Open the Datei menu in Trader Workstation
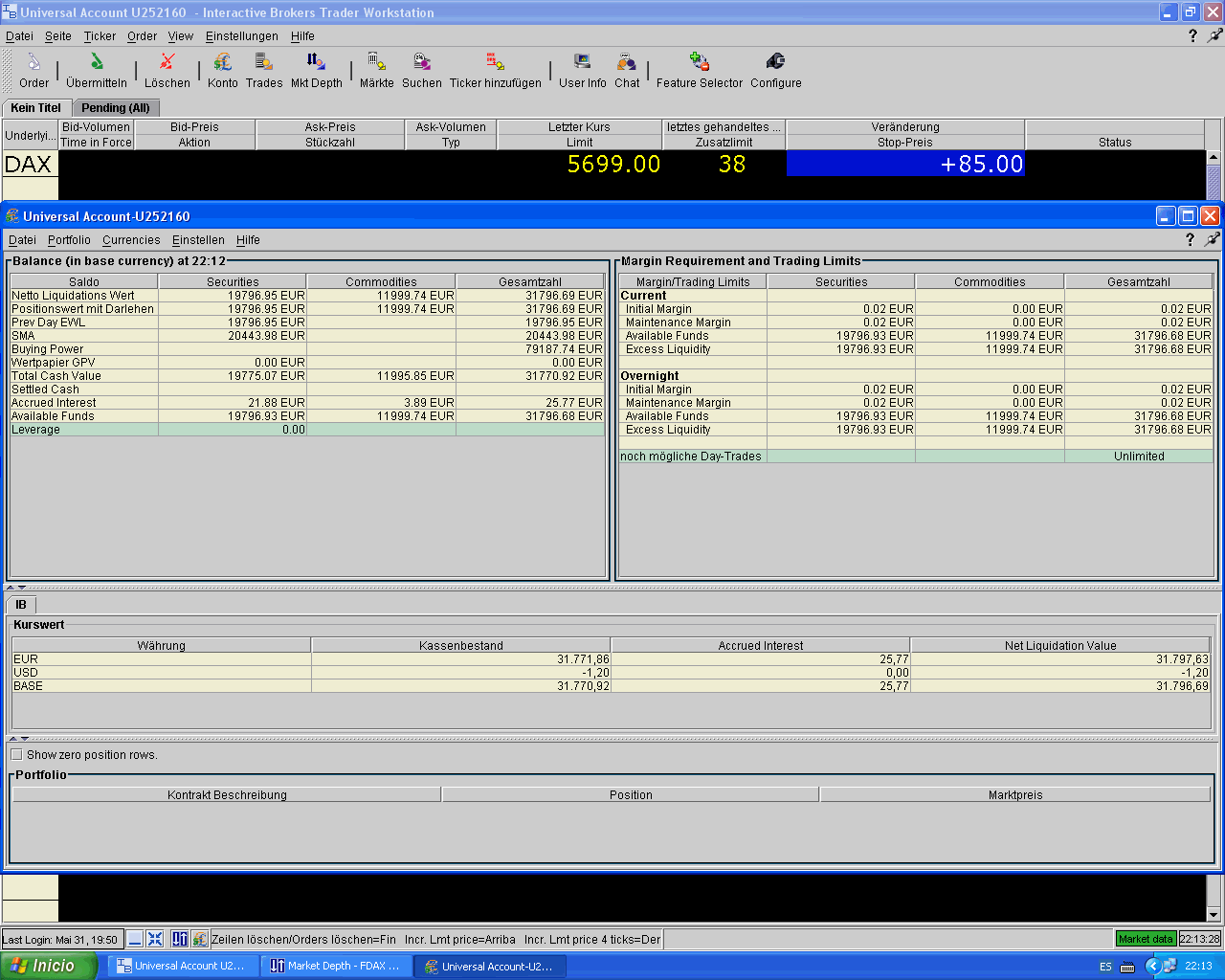The width and height of the screenshot is (1225, 980). pos(19,35)
